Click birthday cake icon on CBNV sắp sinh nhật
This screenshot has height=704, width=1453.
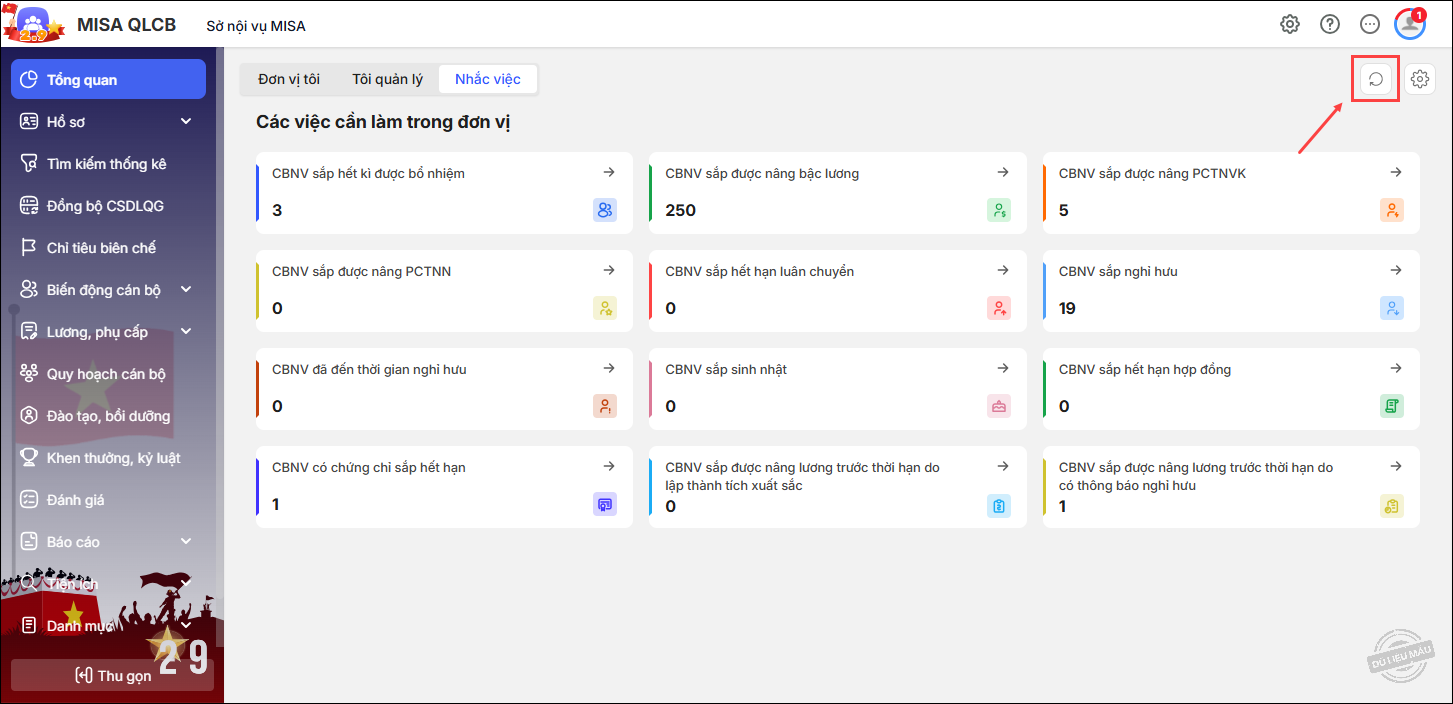click(x=998, y=406)
